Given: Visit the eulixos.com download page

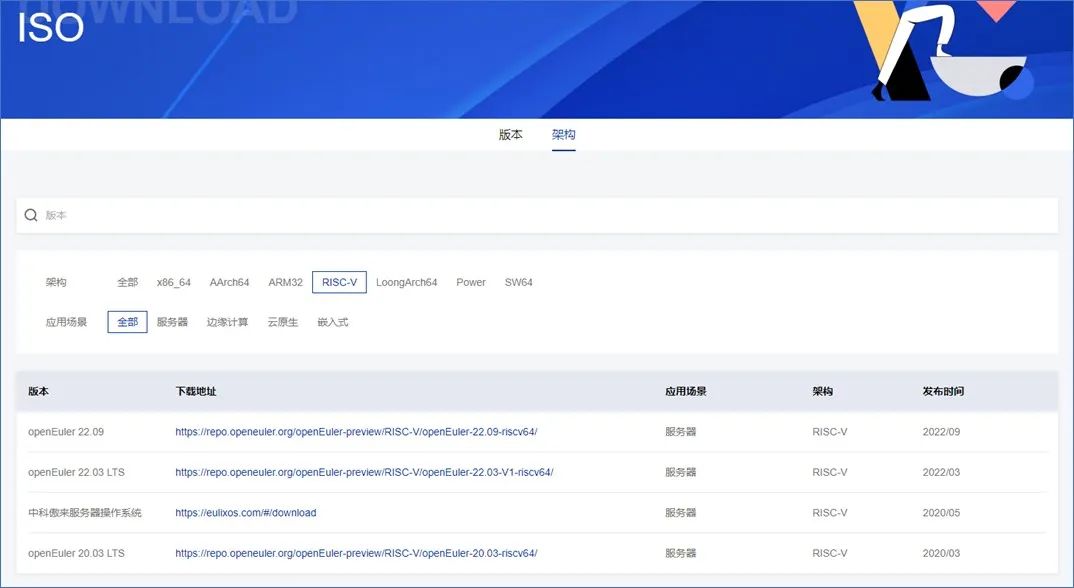Looking at the screenshot, I should 245,512.
